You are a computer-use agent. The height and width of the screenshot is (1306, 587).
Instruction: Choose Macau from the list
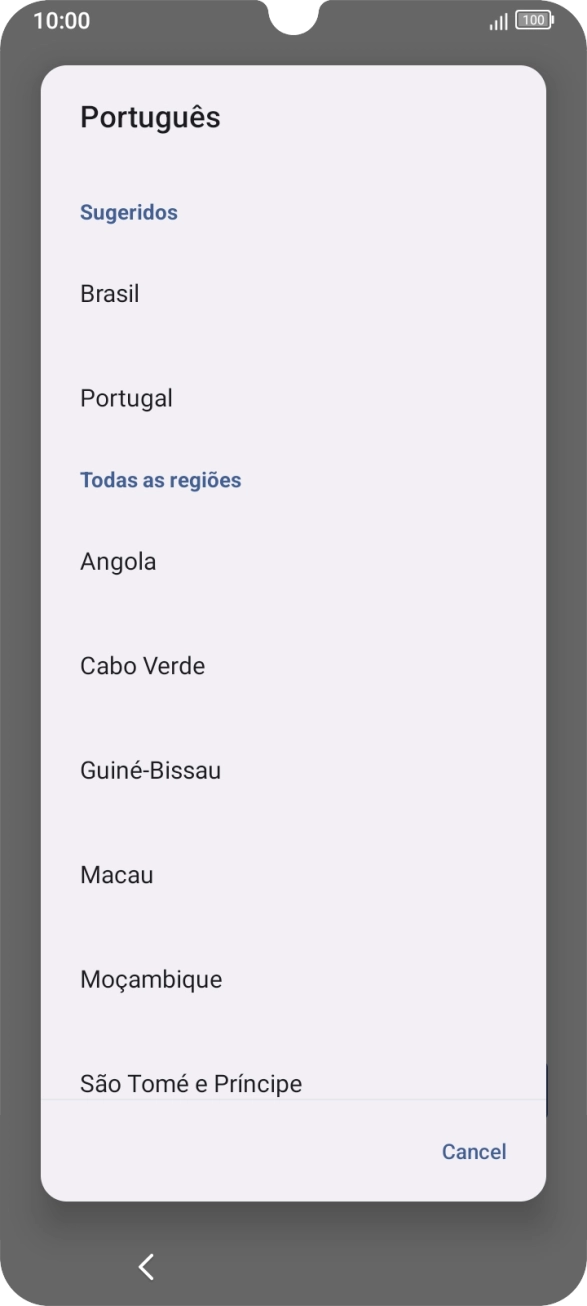tap(116, 874)
